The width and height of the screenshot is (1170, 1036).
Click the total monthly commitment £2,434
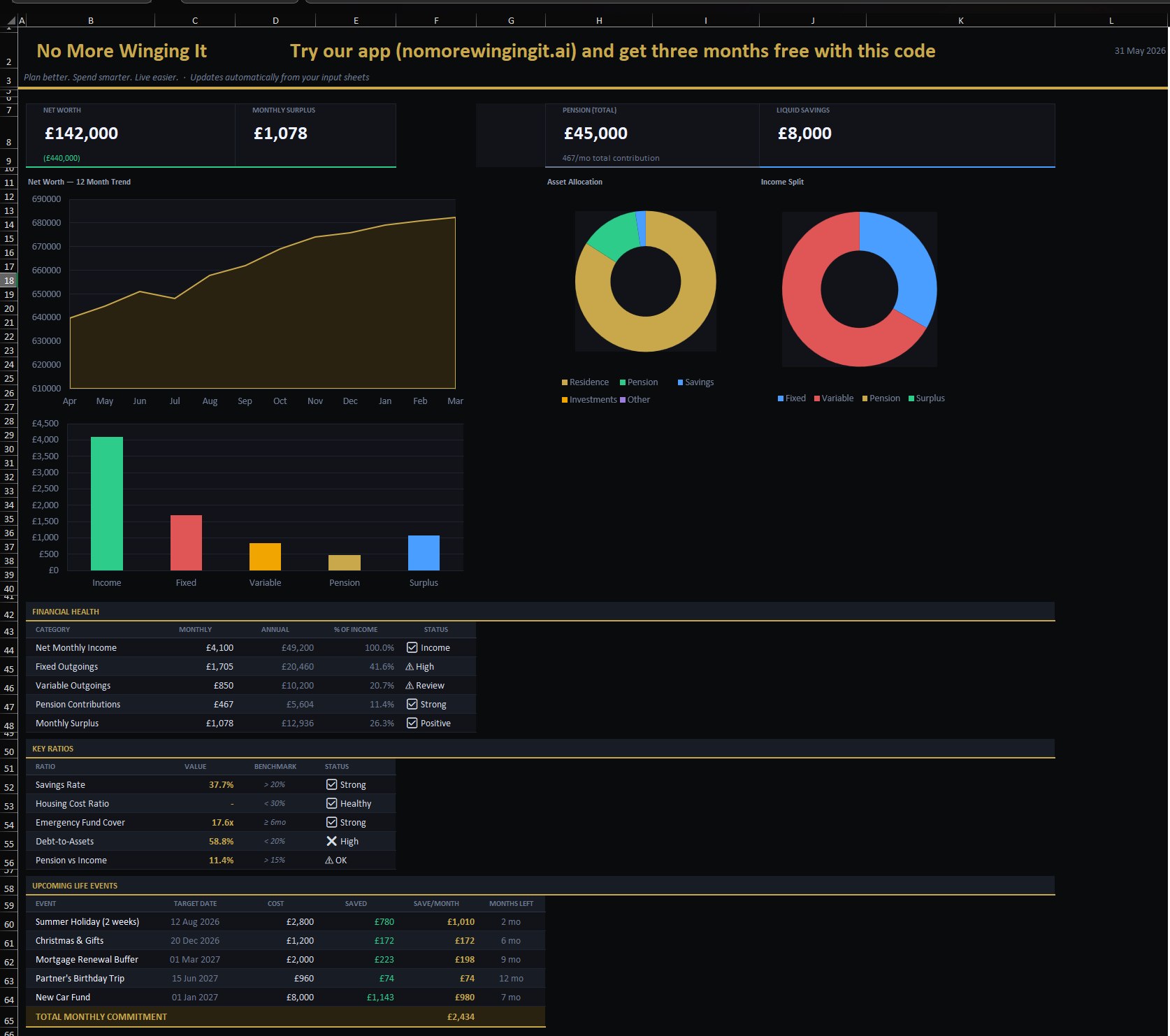pyautogui.click(x=461, y=1017)
